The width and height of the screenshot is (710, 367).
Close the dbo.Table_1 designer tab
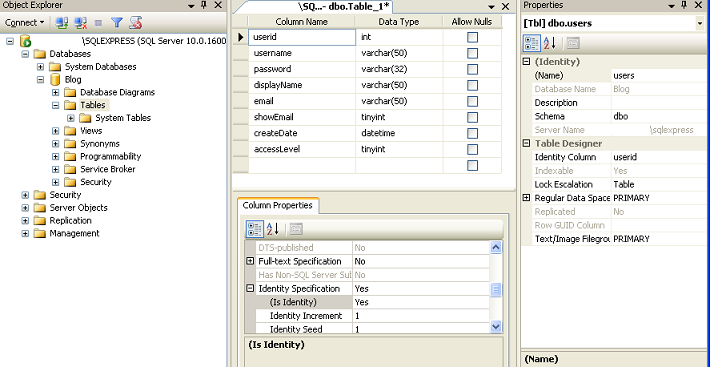tap(505, 6)
